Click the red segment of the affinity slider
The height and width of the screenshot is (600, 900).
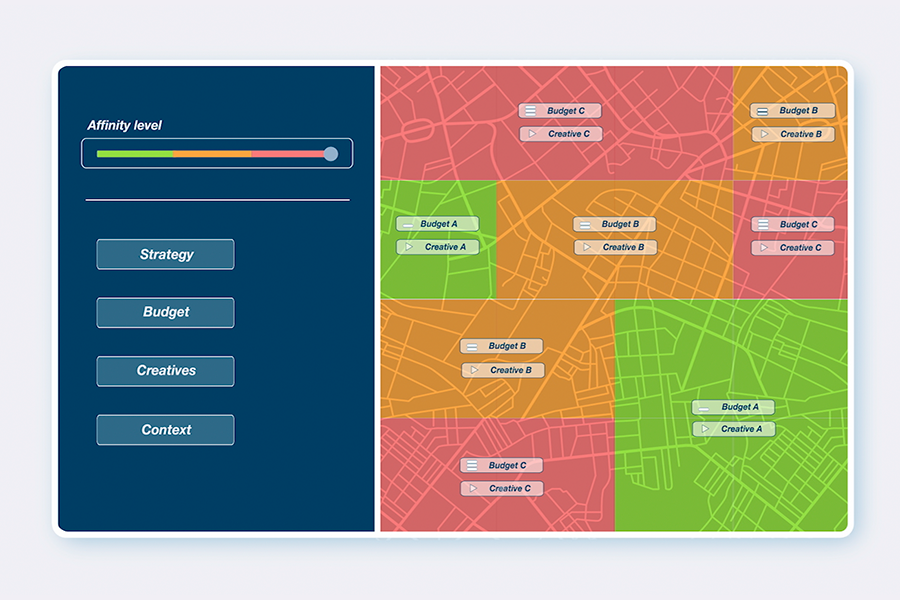(x=287, y=154)
